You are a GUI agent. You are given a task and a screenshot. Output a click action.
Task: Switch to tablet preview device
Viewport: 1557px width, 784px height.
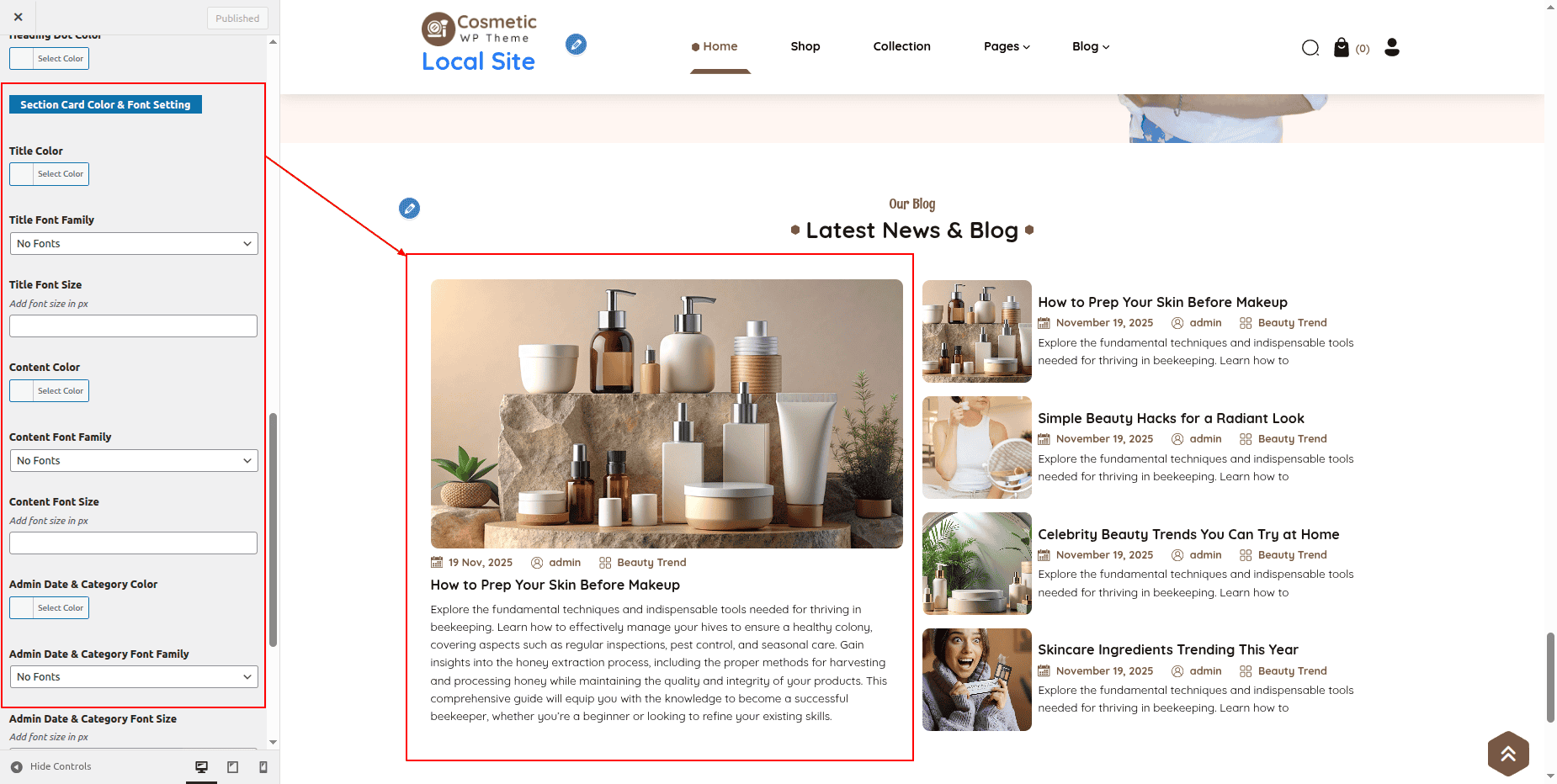pos(233,767)
